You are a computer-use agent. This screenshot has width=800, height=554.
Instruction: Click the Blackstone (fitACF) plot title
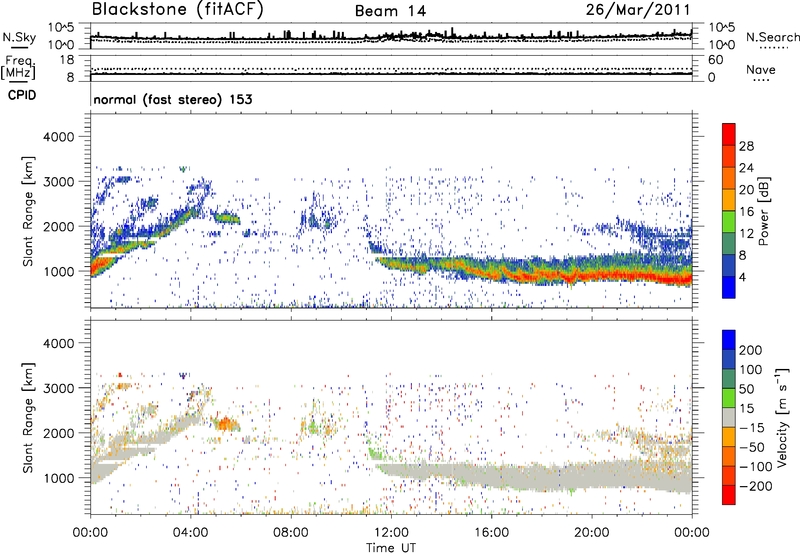(177, 10)
